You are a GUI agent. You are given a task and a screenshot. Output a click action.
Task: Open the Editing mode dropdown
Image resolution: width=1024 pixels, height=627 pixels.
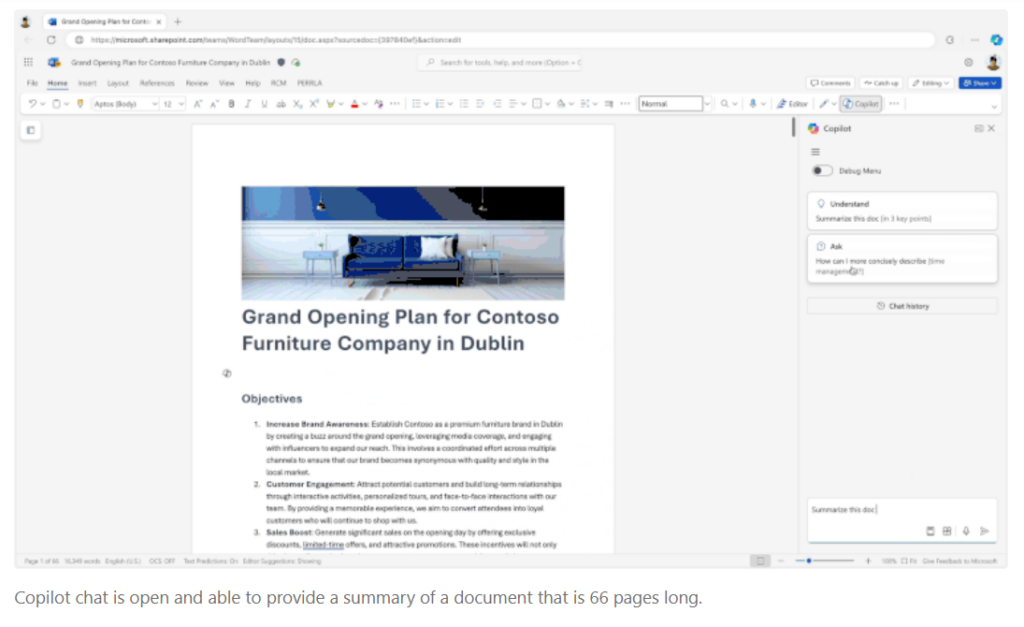931,83
